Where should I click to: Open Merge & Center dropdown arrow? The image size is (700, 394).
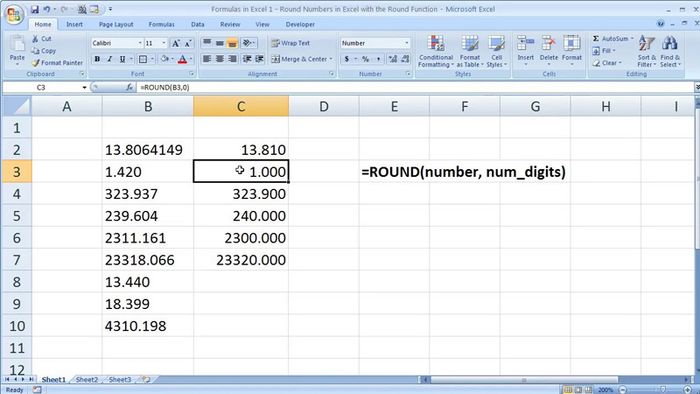pyautogui.click(x=331, y=59)
